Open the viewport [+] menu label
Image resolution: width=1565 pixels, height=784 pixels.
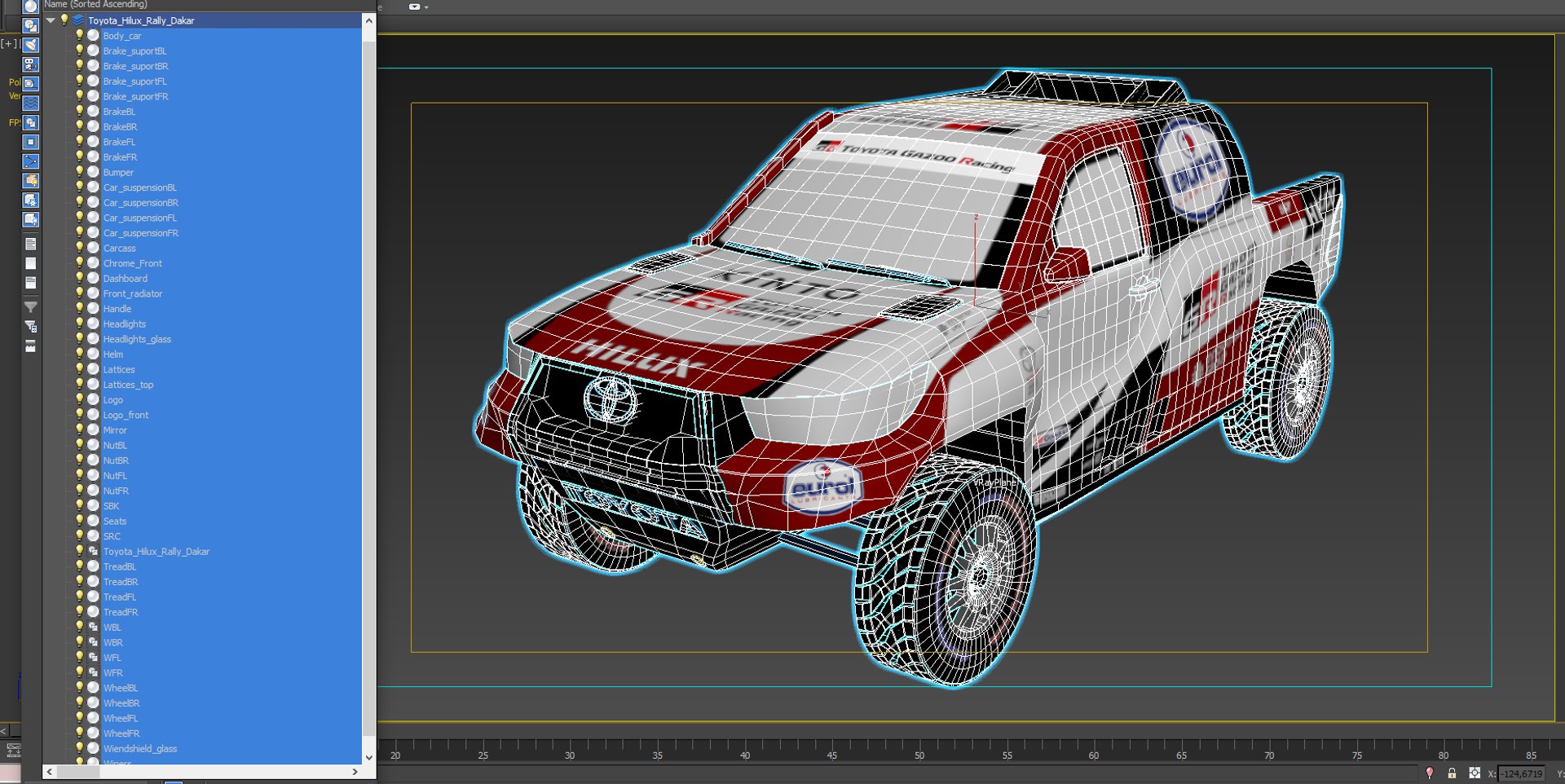click(x=9, y=44)
